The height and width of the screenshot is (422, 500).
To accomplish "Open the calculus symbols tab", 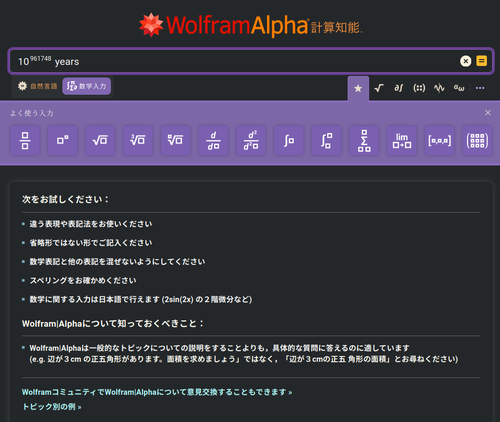I will [399, 88].
